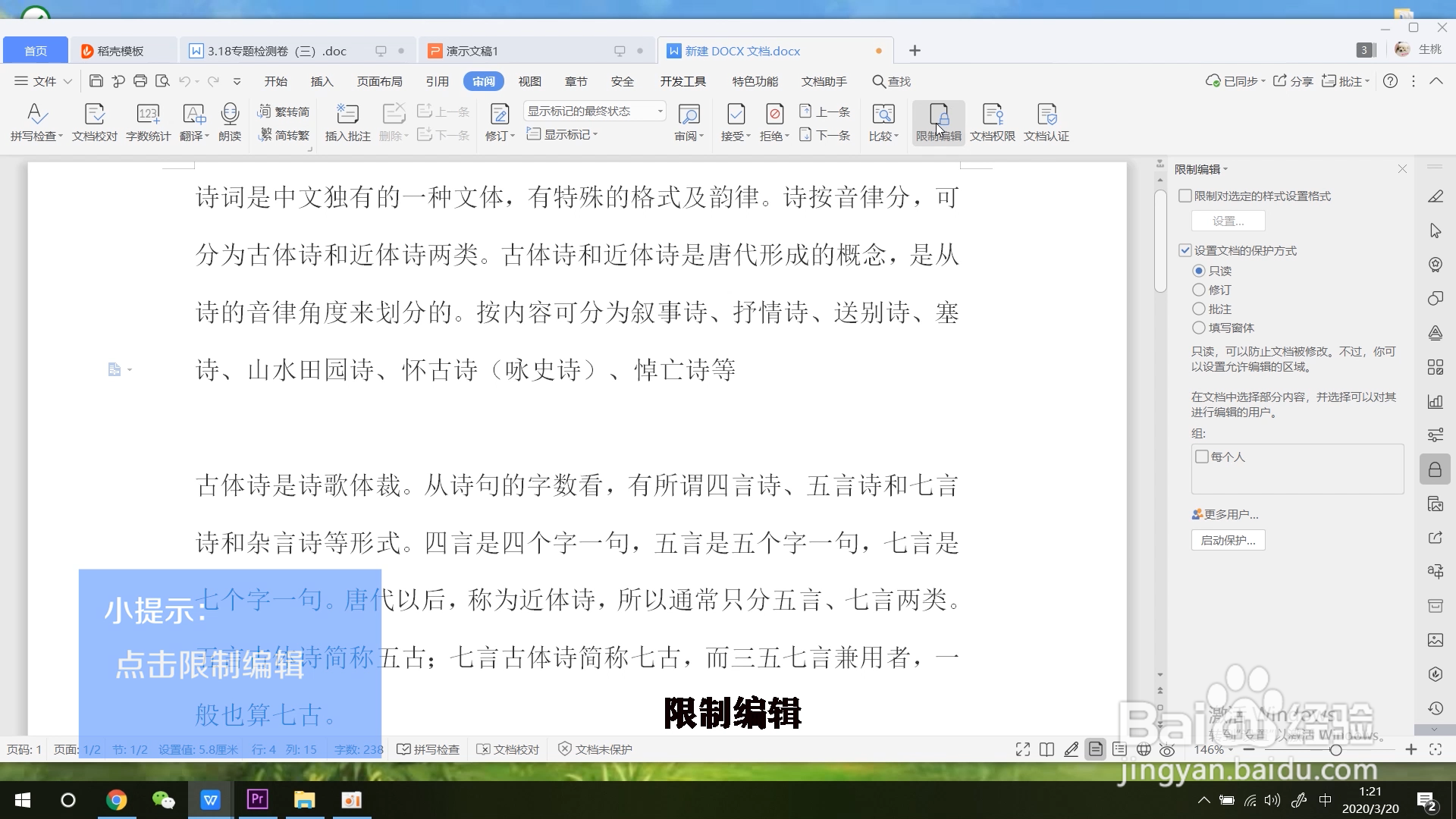Click the pen icon in right sidebar
This screenshot has width=1456, height=819.
1435,197
